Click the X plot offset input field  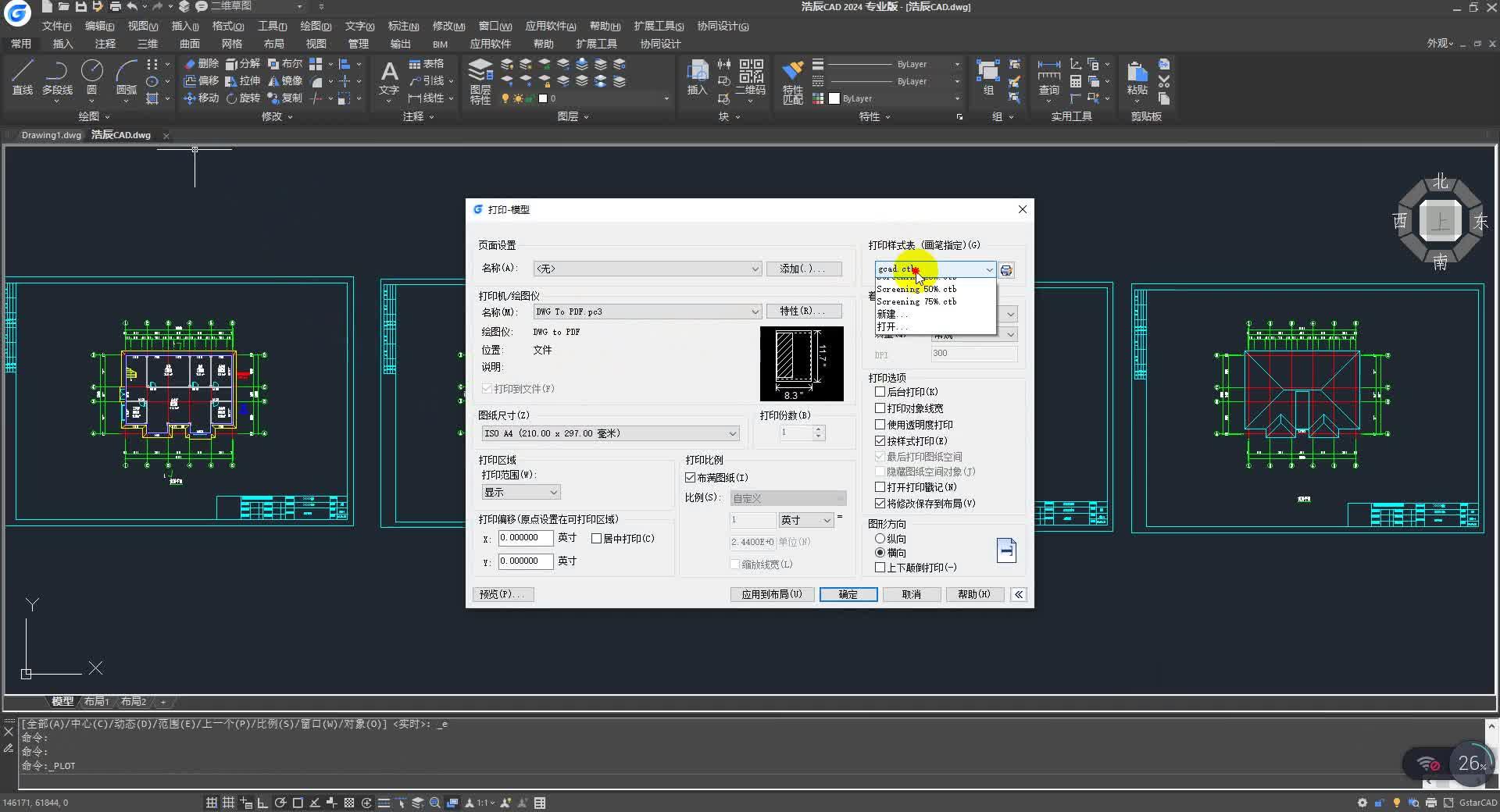point(525,538)
